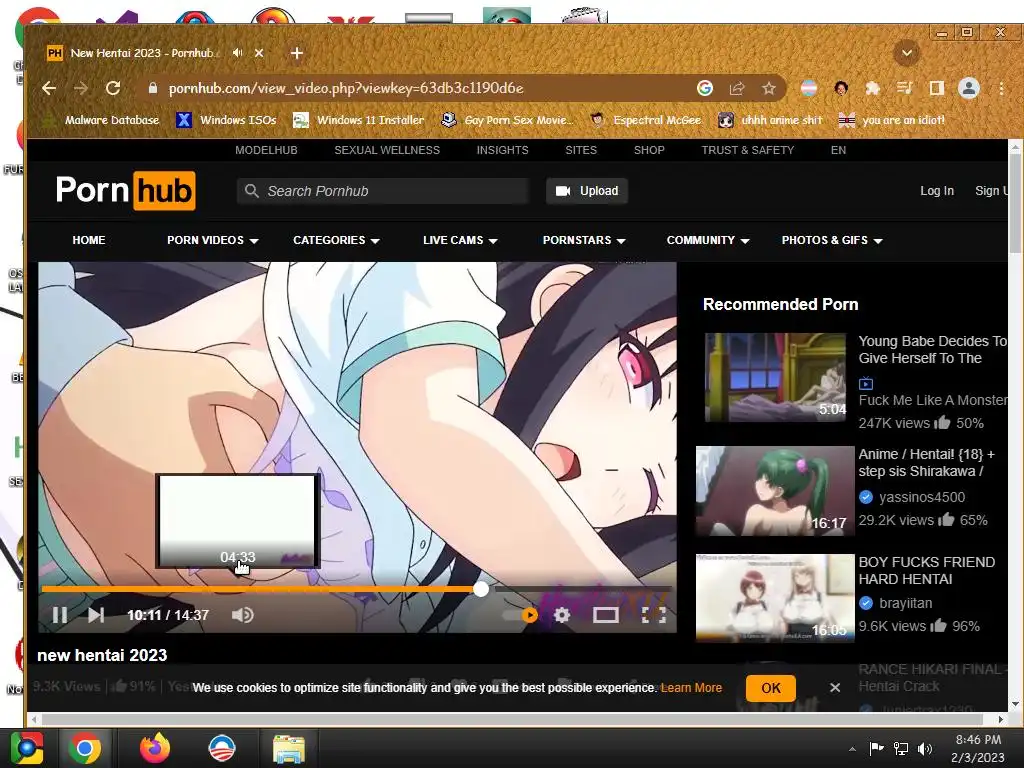Image resolution: width=1024 pixels, height=768 pixels.
Task: Mute the active browser tab audio icon
Action: tap(238, 53)
